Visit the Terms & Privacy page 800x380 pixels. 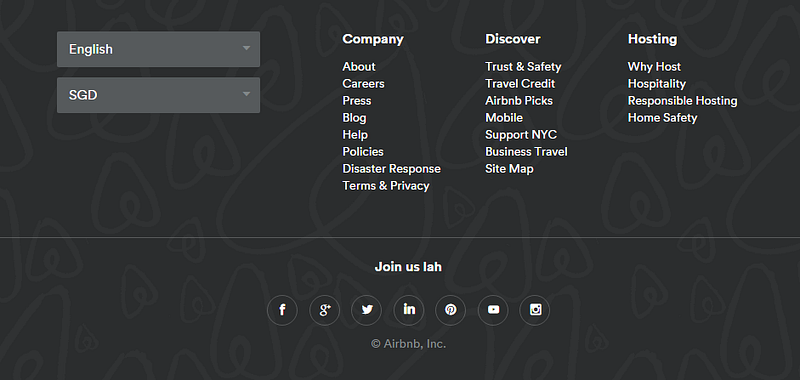click(386, 186)
